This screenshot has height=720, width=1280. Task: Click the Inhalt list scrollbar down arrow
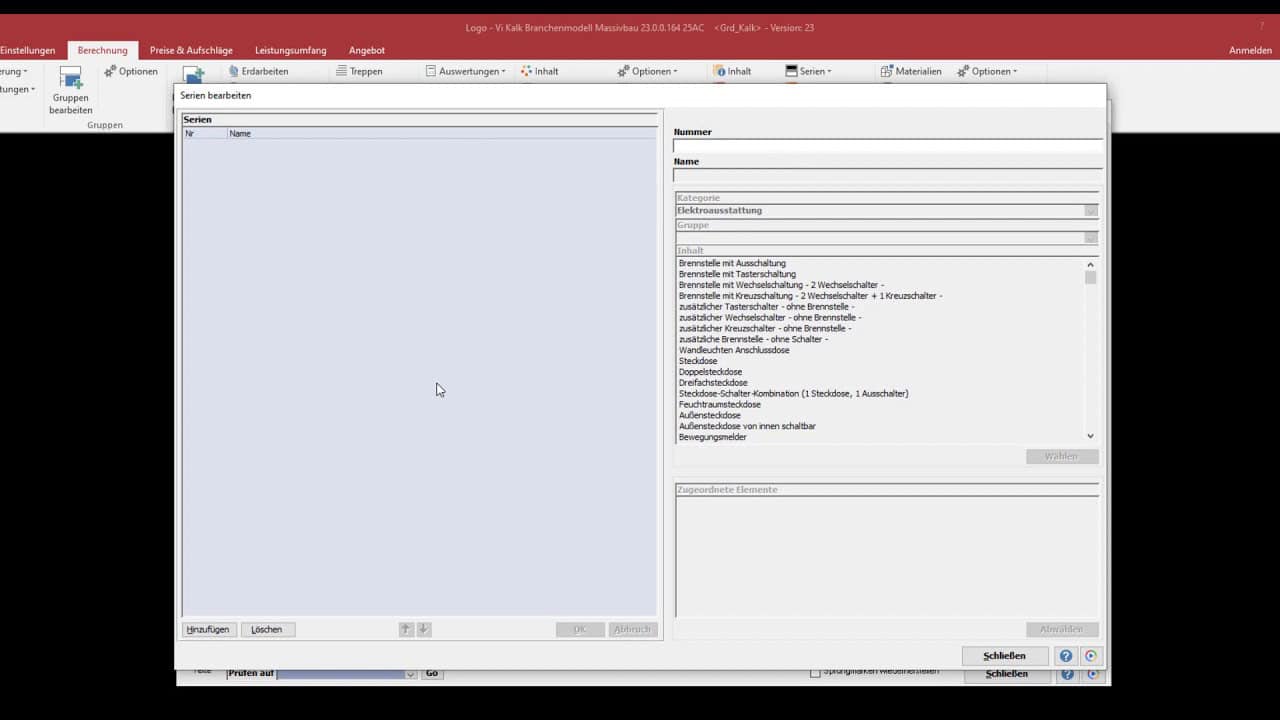pos(1090,436)
